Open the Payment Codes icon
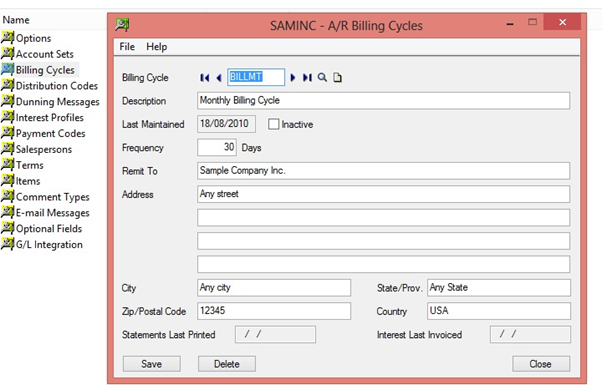 click(x=7, y=133)
